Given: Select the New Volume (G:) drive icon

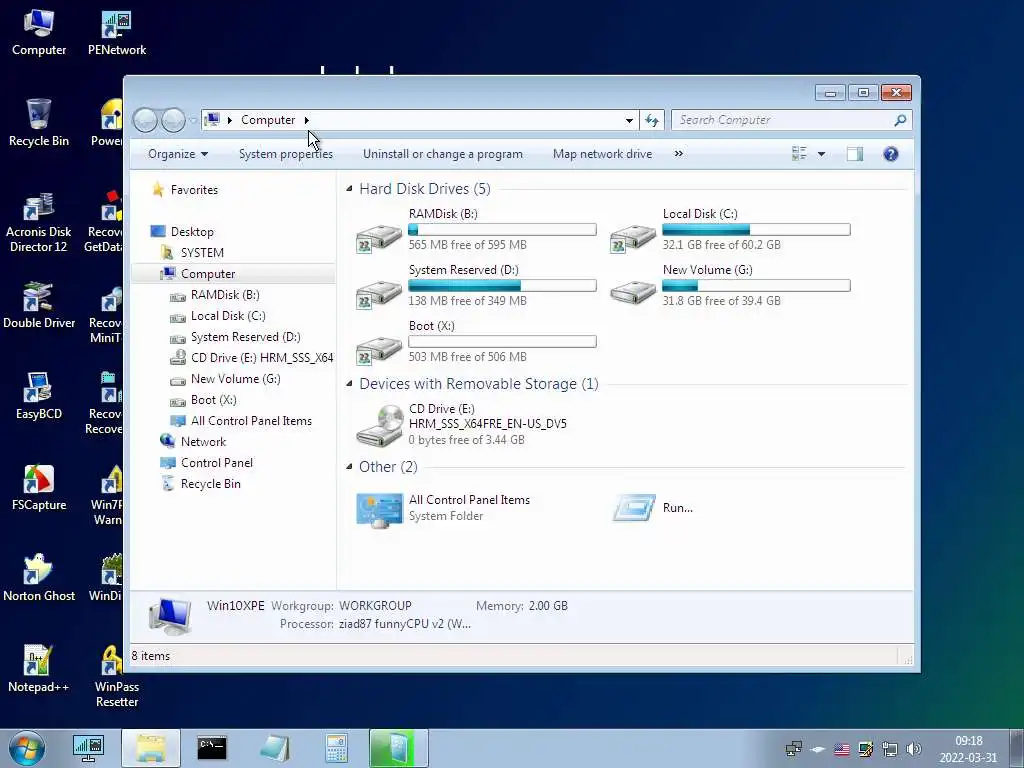Looking at the screenshot, I should coord(633,293).
